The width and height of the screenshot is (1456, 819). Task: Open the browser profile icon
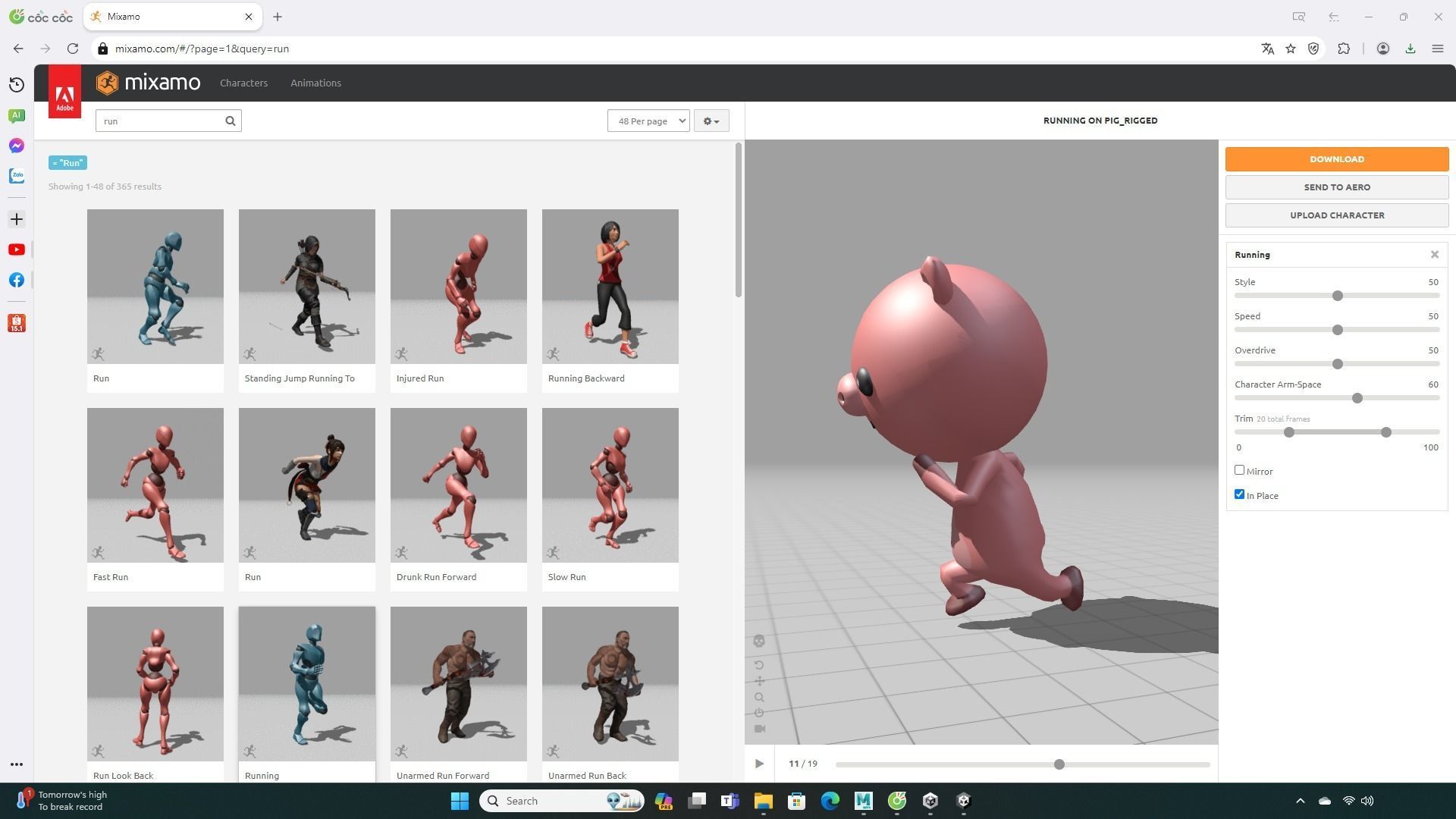1383,49
